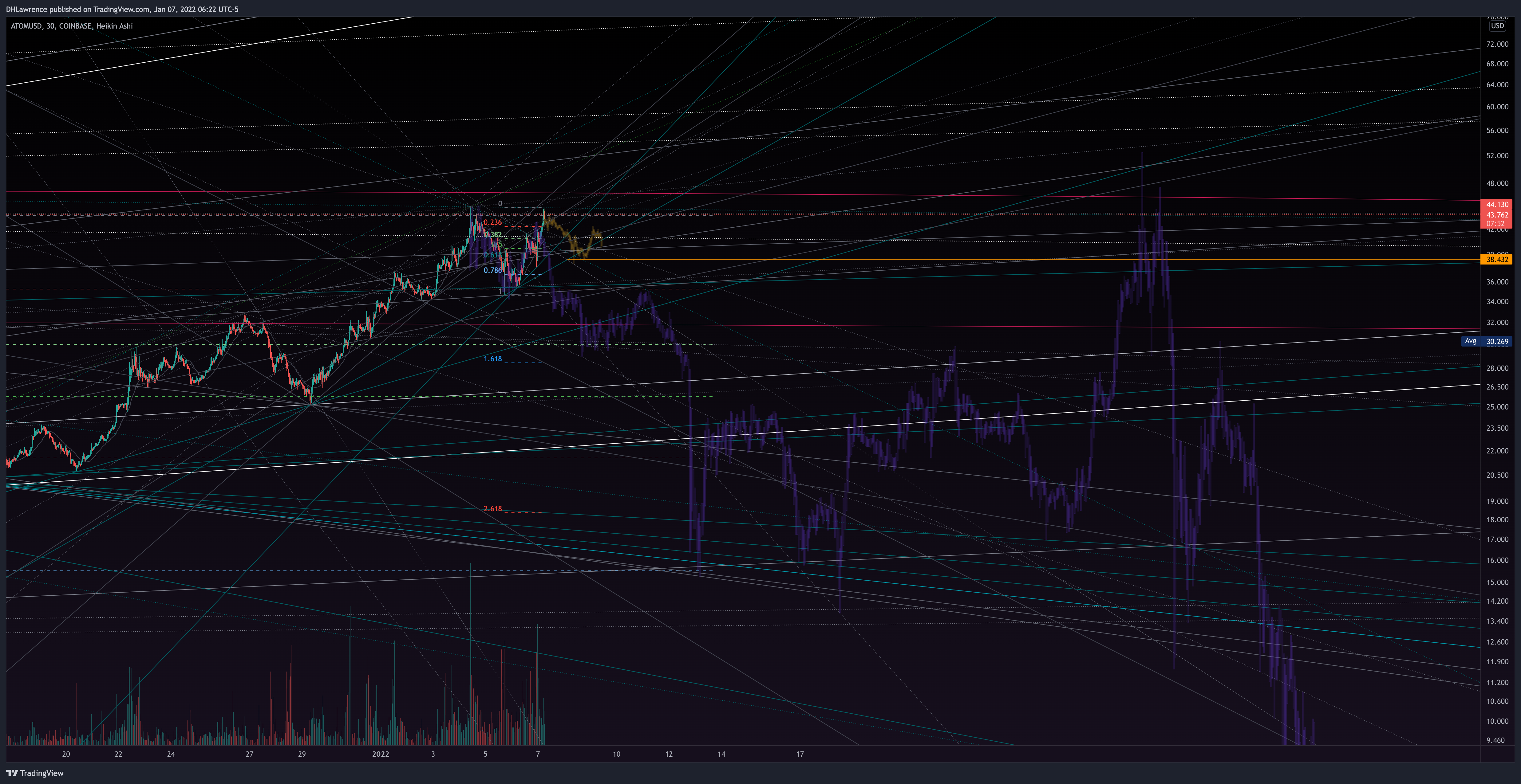Click the 68.000 price axis label
The height and width of the screenshot is (784, 1521).
point(1497,64)
